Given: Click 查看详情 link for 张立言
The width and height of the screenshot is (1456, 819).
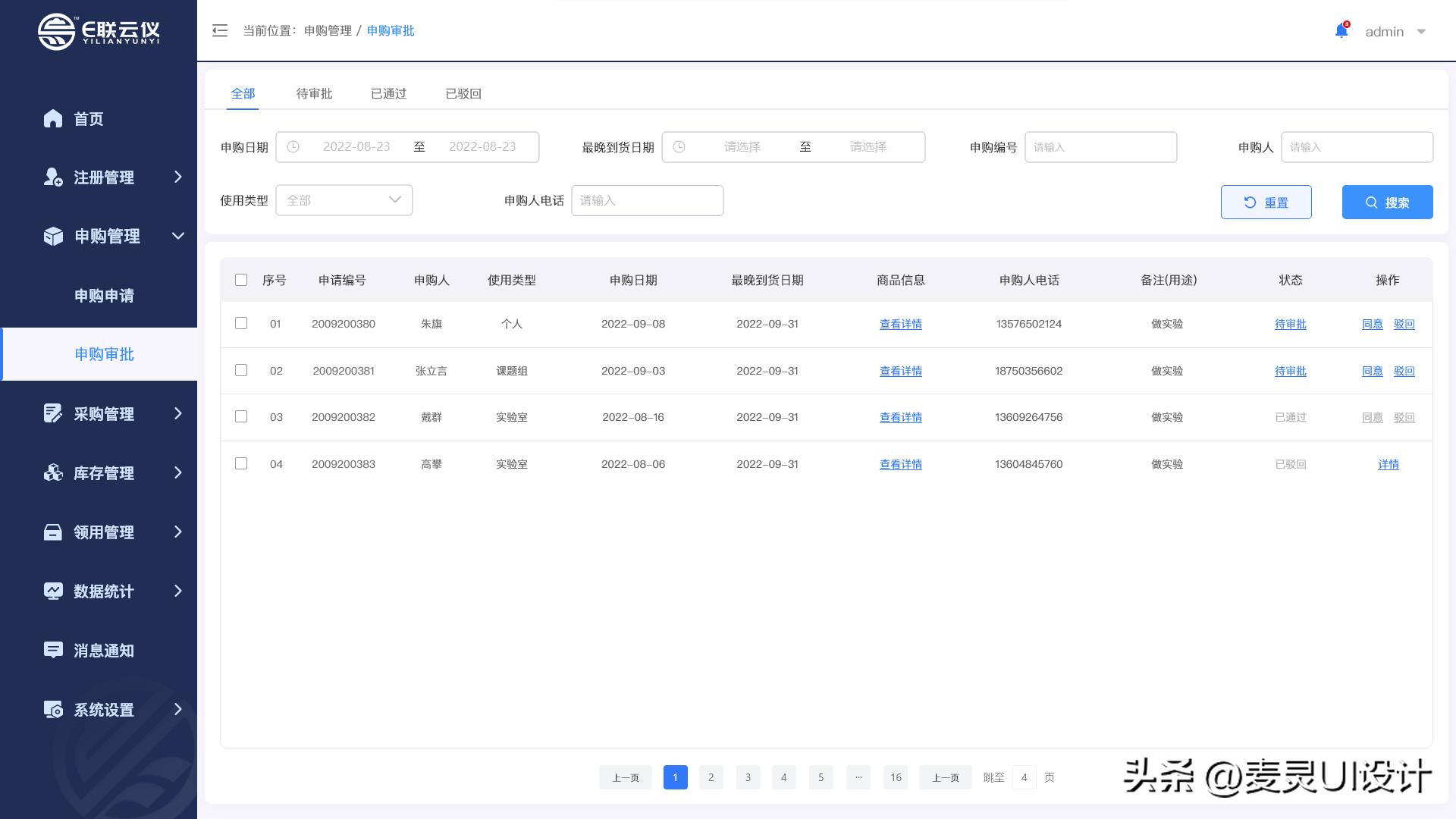Looking at the screenshot, I should [x=900, y=371].
